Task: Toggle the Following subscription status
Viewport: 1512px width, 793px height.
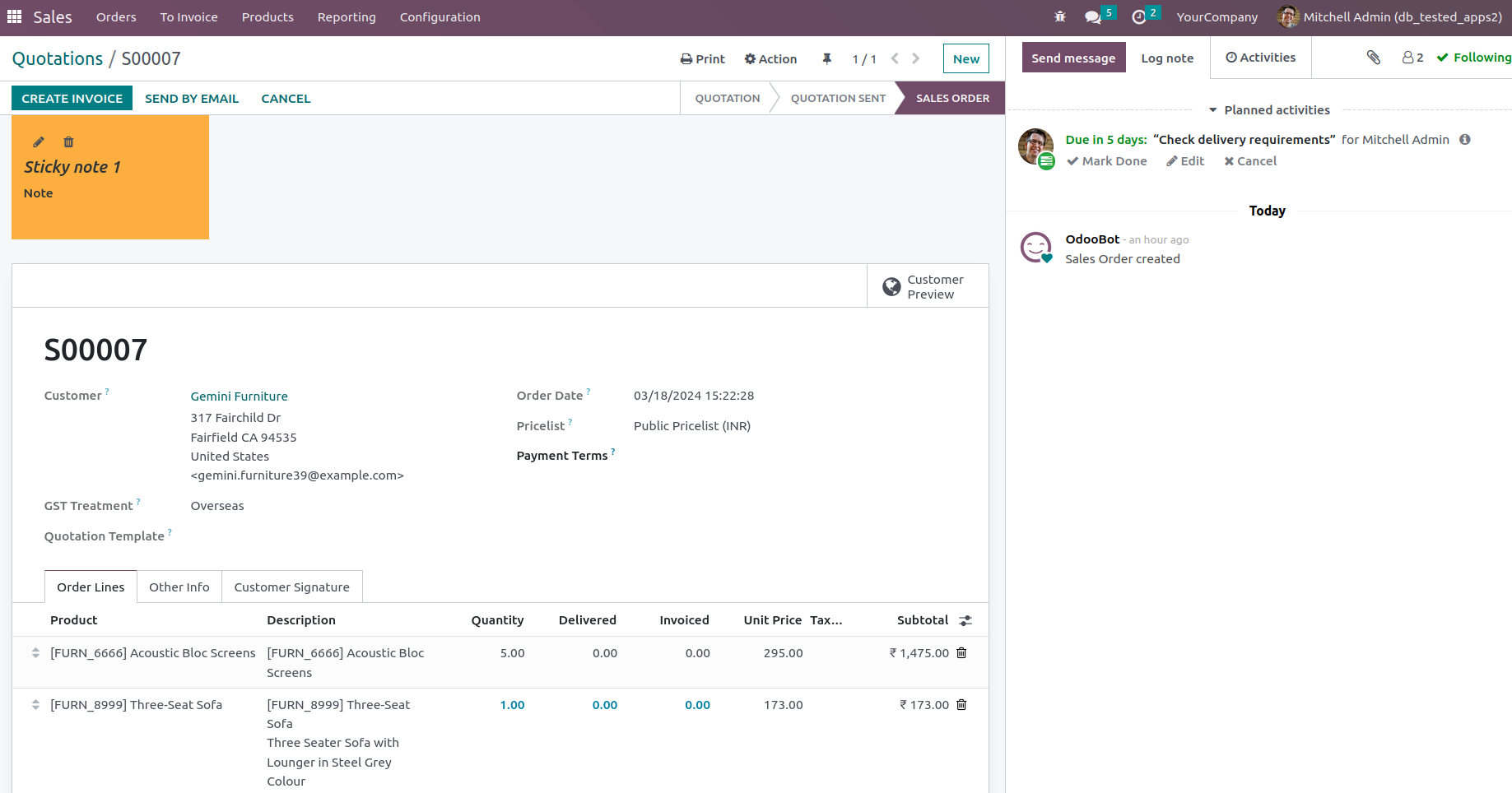Action: (x=1473, y=58)
